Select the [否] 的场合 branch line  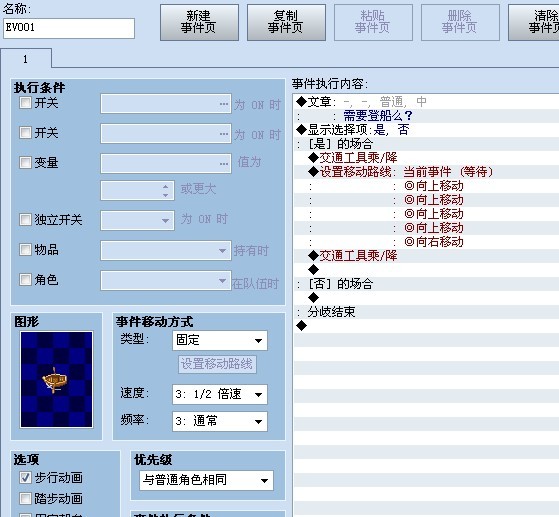tap(427, 284)
